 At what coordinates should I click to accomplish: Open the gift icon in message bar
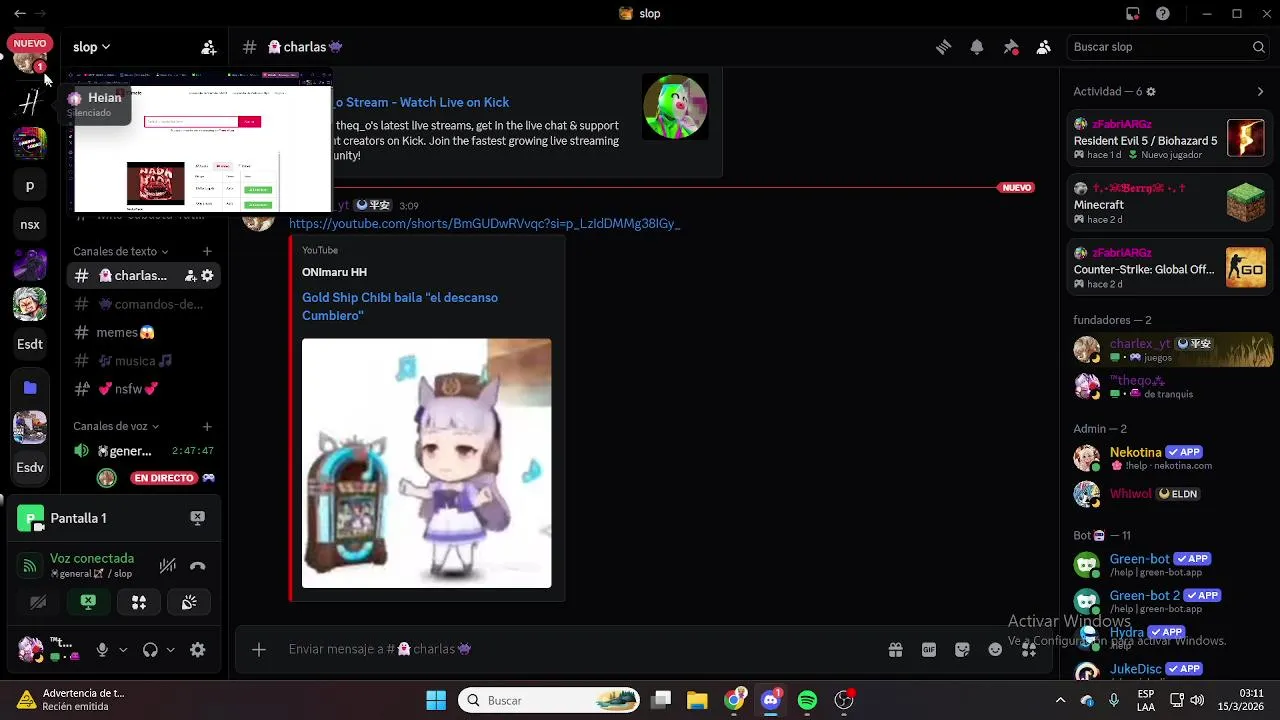(x=895, y=649)
